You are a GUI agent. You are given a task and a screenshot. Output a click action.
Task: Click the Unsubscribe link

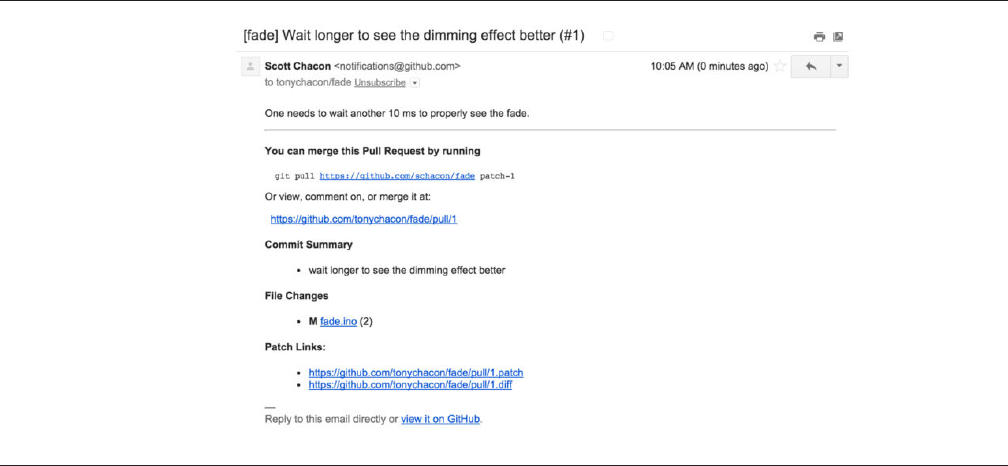pos(379,83)
